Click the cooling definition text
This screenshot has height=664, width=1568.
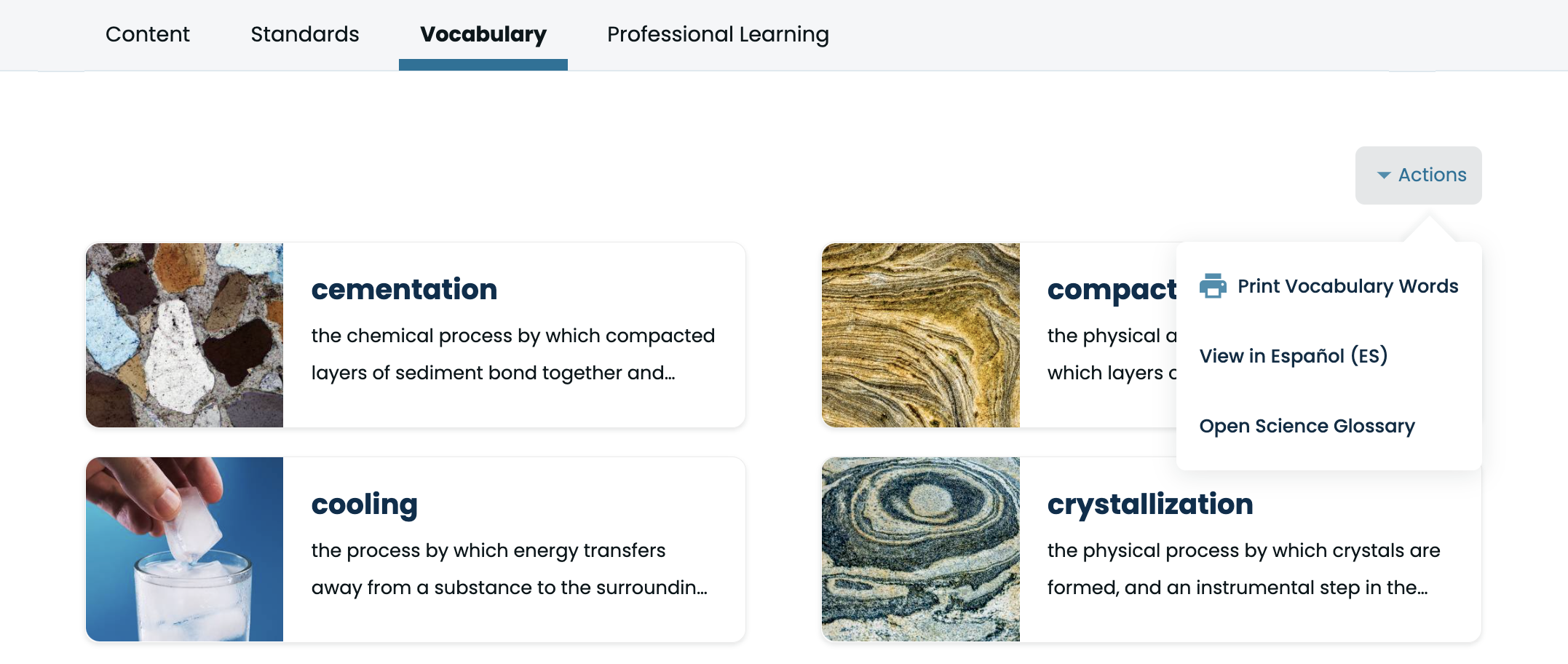click(509, 569)
